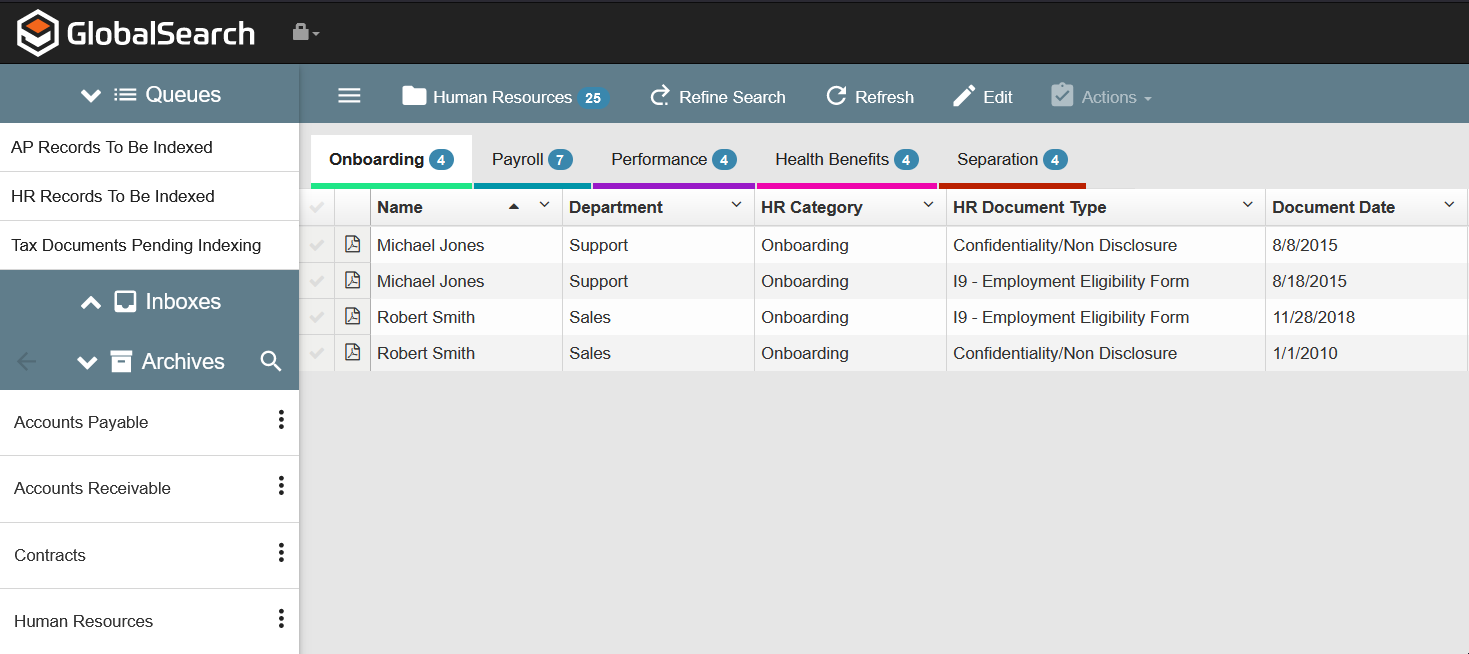Screen dimensions: 1469x654
Task: Open PDF icon for Michael Jones Confidentiality row
Action: (x=352, y=245)
